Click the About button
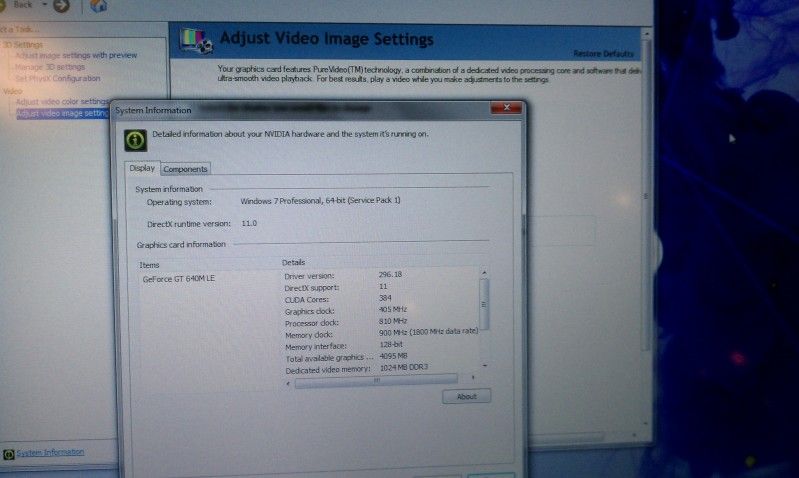The width and height of the screenshot is (799, 478). pyautogui.click(x=466, y=396)
